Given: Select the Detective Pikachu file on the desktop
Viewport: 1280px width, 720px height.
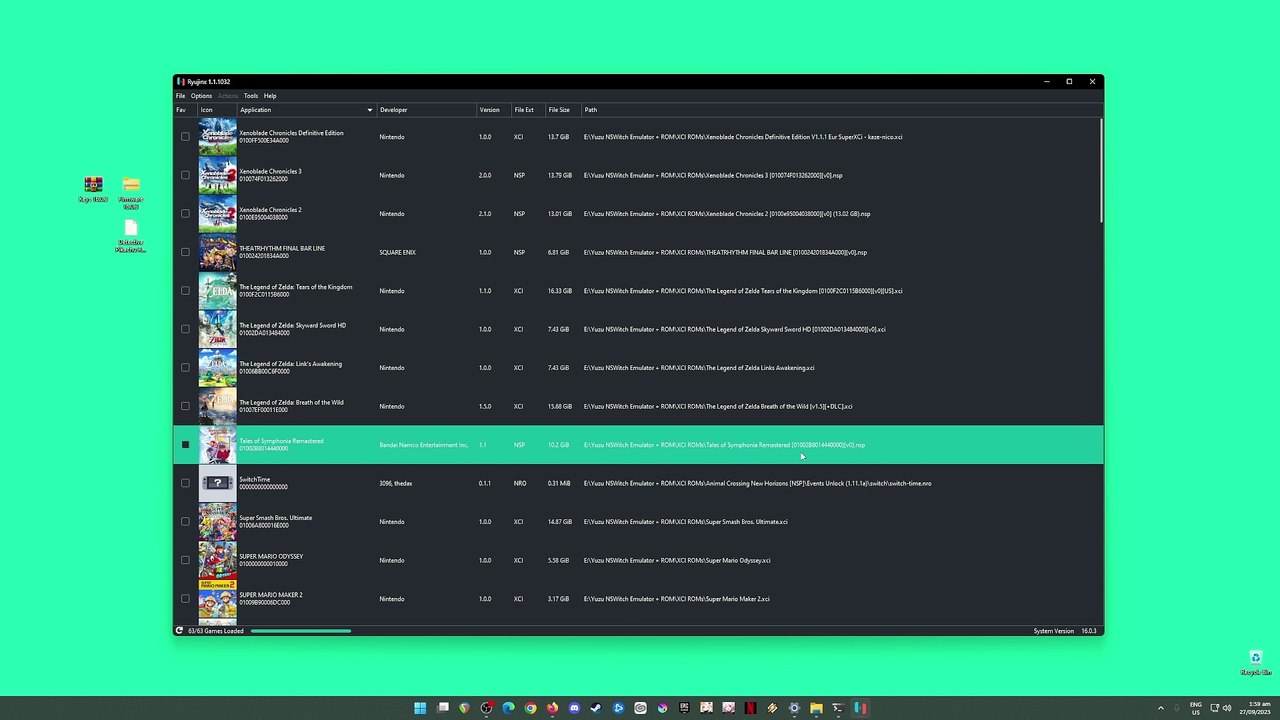Looking at the screenshot, I should (x=131, y=237).
